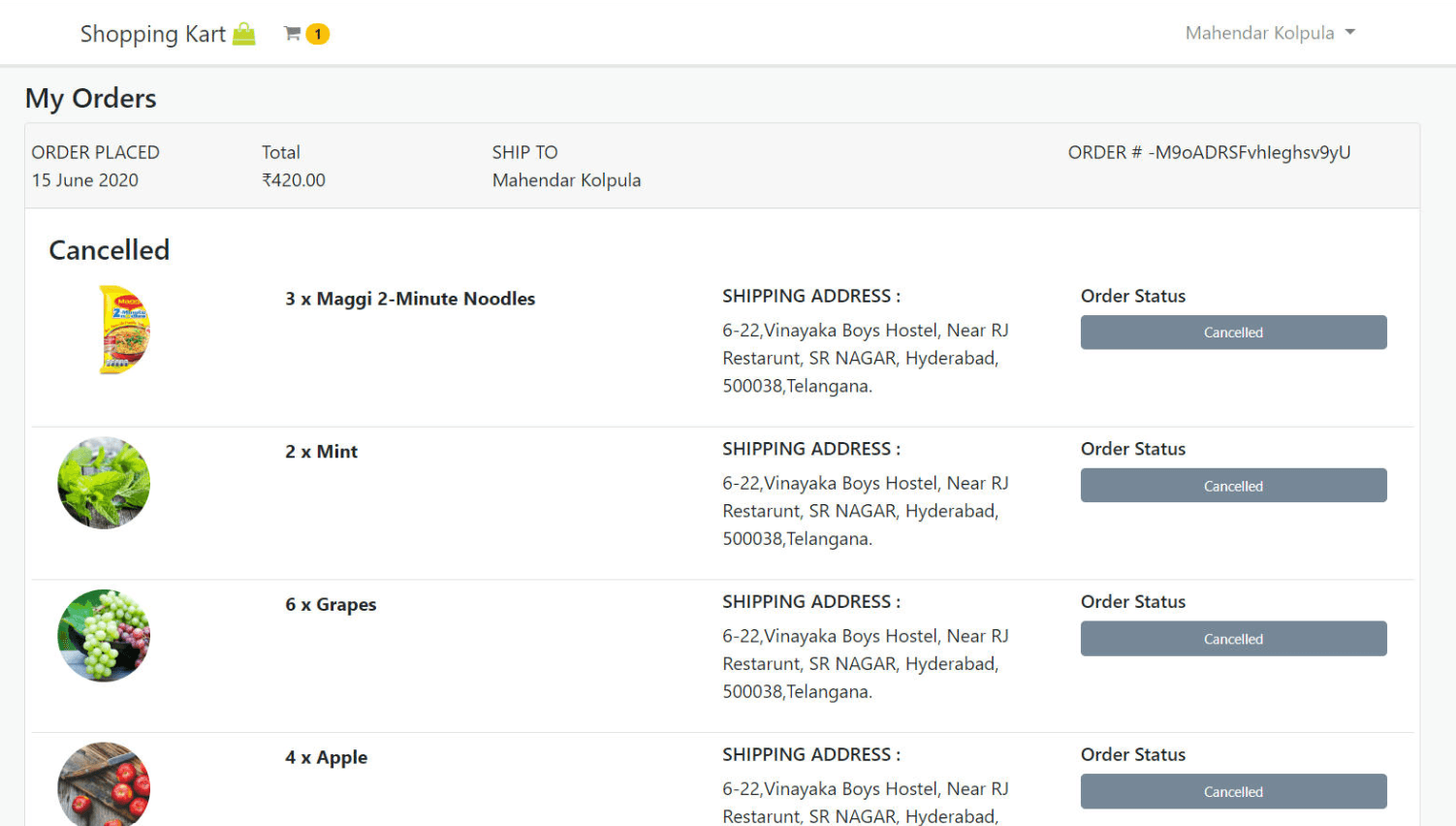Click the Cancelled button beside Grapes

1233,638
